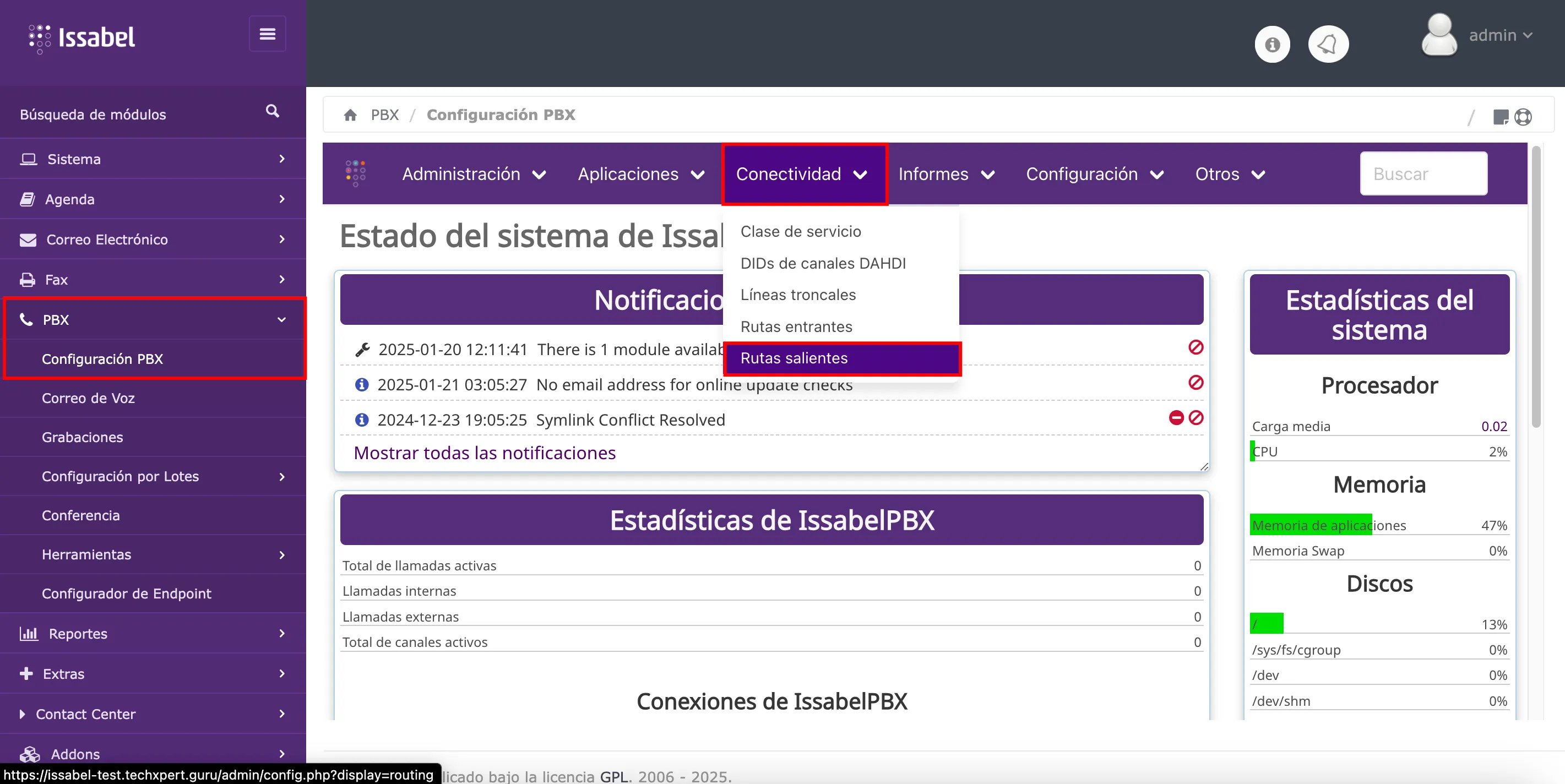Click the notifications bell icon
Image resolution: width=1565 pixels, height=784 pixels.
point(1328,45)
